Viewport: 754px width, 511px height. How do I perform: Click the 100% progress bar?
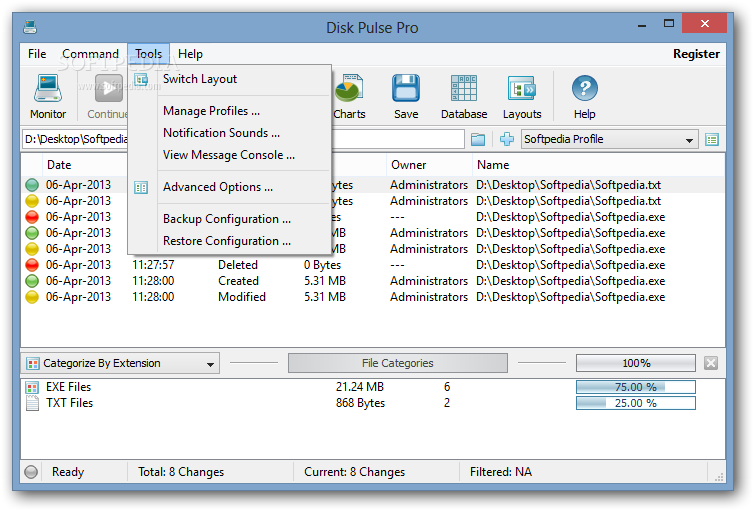point(636,363)
